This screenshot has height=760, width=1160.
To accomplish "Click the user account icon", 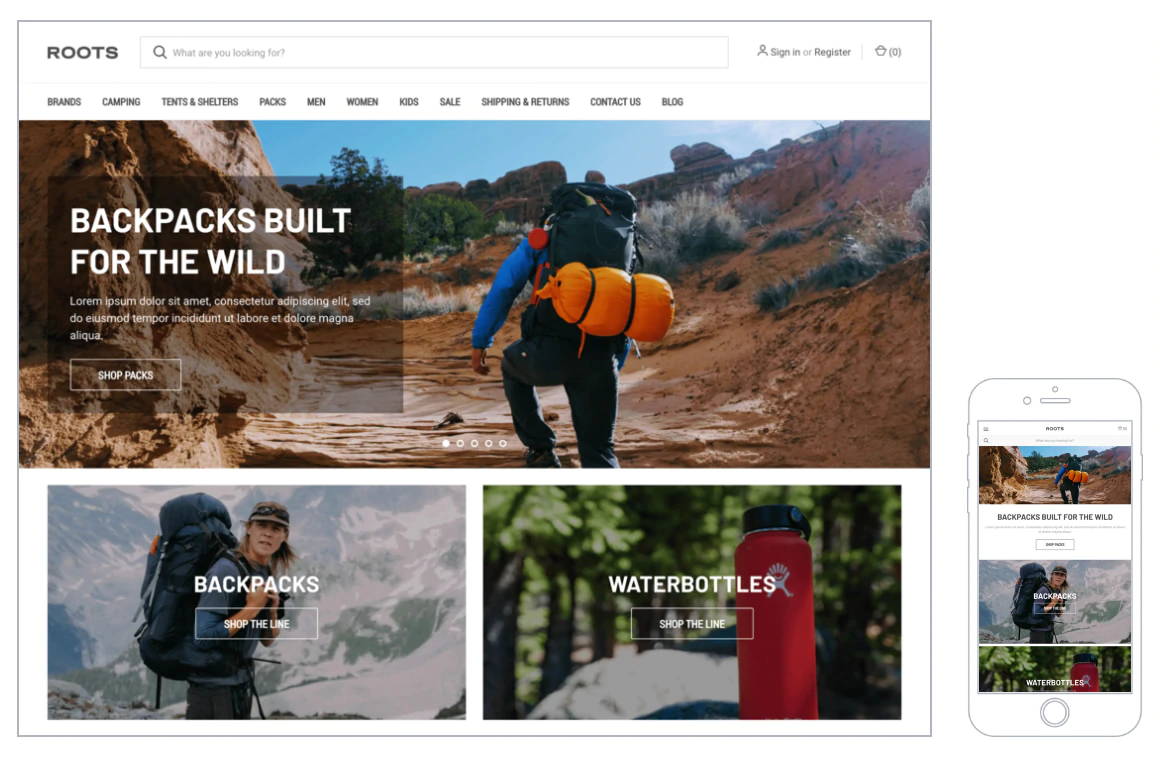I will pos(762,51).
